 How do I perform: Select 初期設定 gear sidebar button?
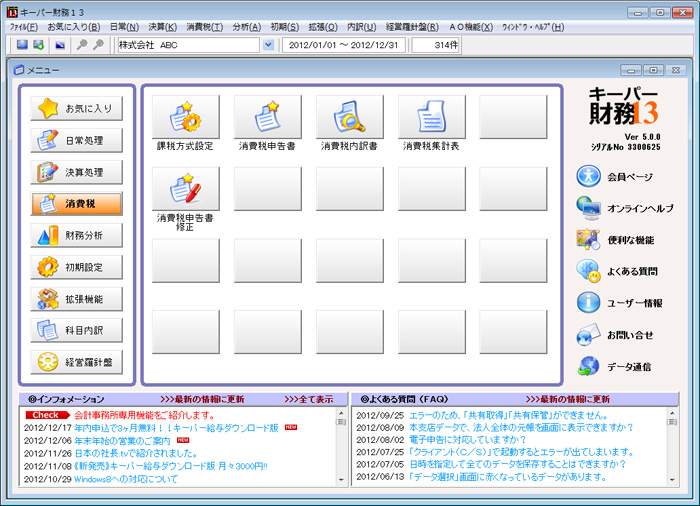pyautogui.click(x=76, y=267)
